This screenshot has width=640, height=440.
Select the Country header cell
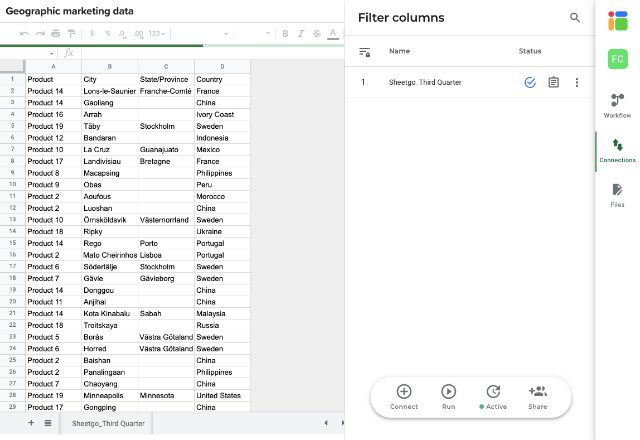click(x=222, y=79)
